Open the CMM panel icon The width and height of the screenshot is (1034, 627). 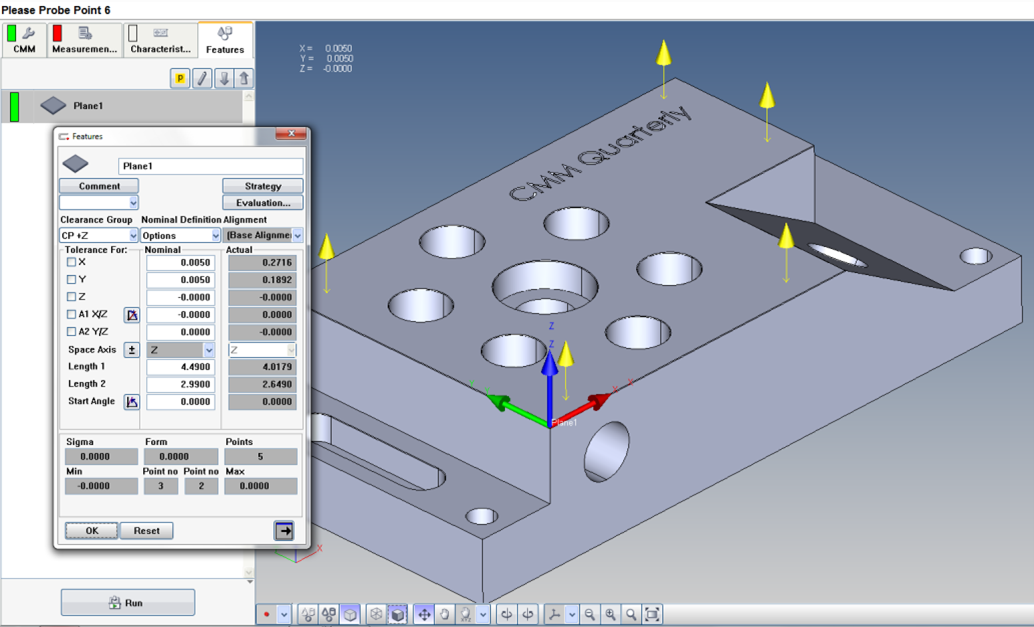[x=23, y=40]
